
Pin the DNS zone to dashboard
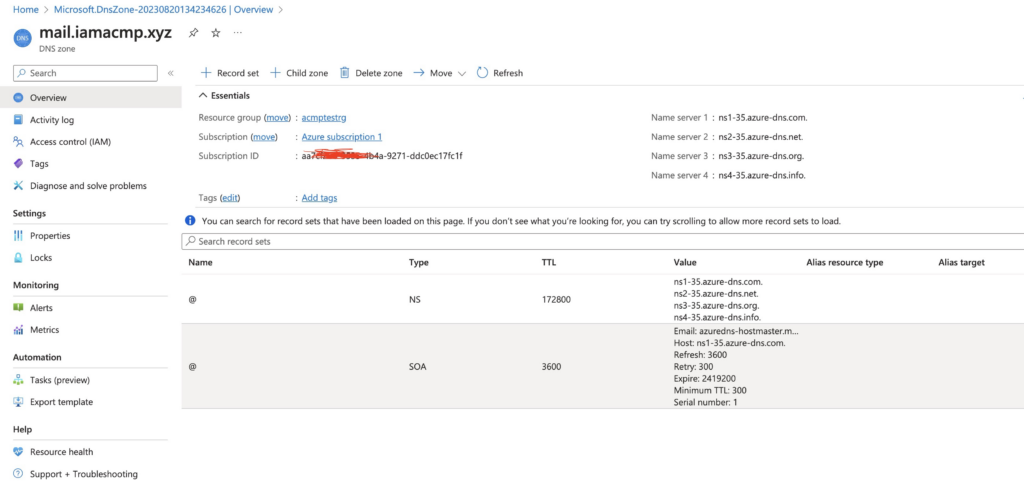tap(193, 33)
